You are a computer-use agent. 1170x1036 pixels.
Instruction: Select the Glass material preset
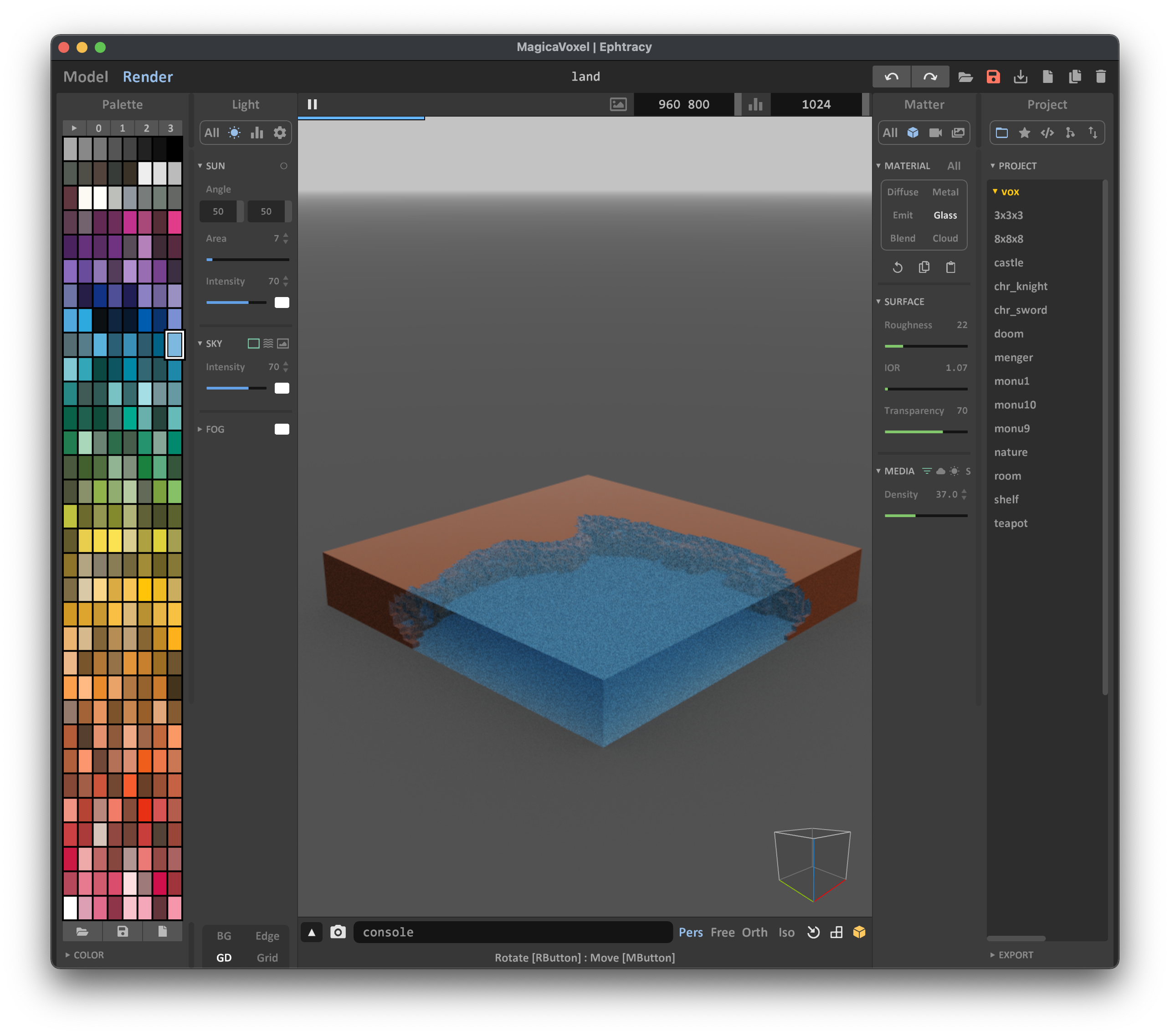(944, 213)
